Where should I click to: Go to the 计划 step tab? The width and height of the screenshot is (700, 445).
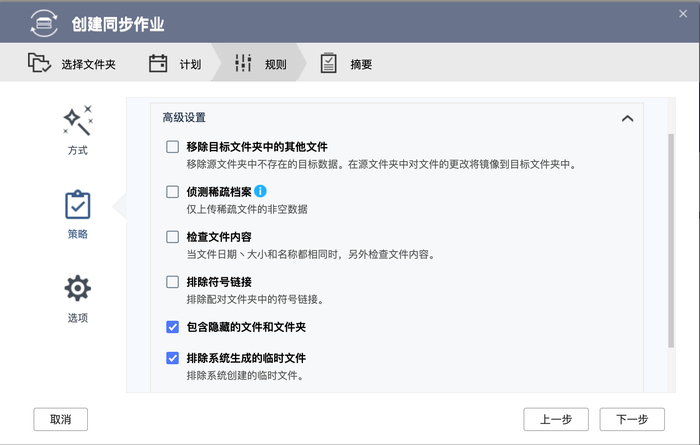pos(189,65)
